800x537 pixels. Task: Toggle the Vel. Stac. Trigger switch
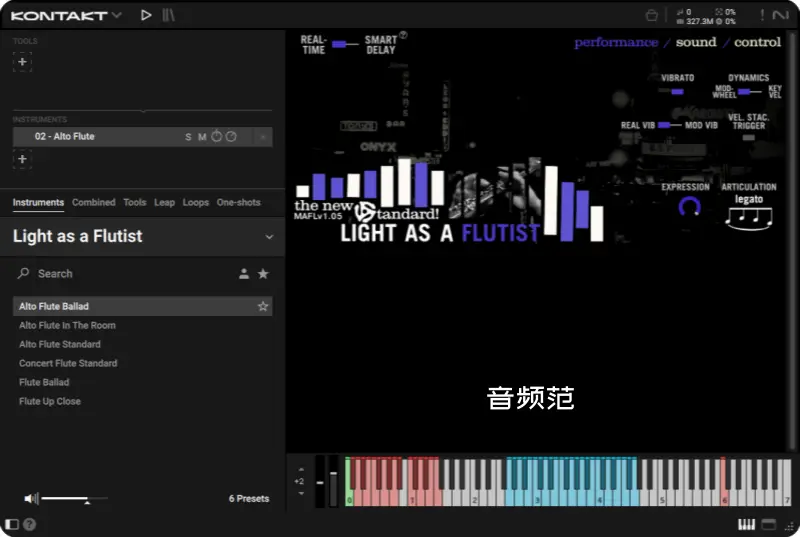[748, 138]
